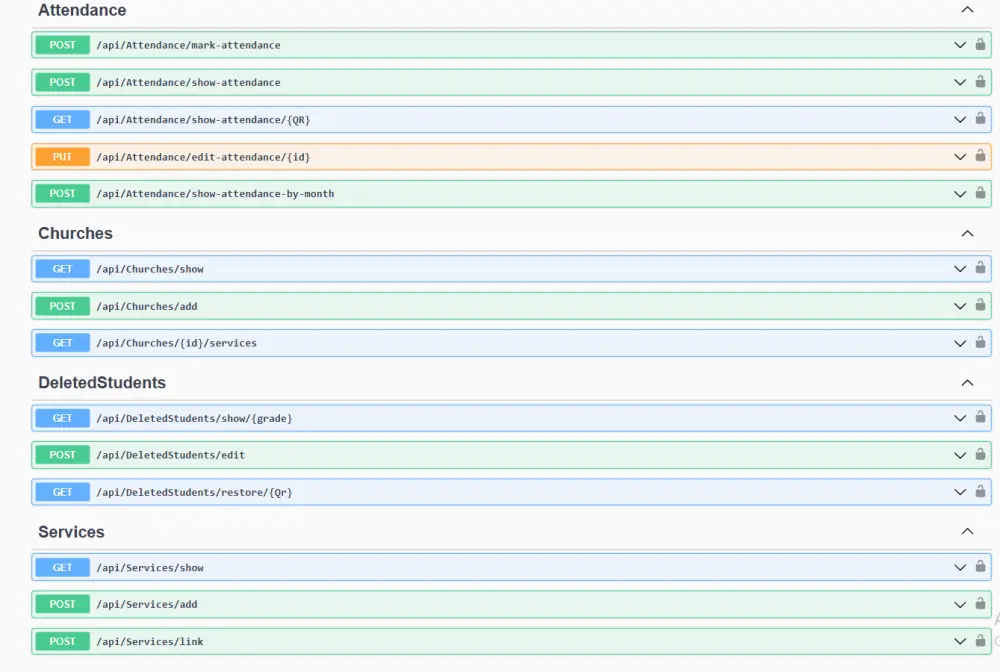
Task: Click the orange PUT method badge
Action: coord(61,156)
